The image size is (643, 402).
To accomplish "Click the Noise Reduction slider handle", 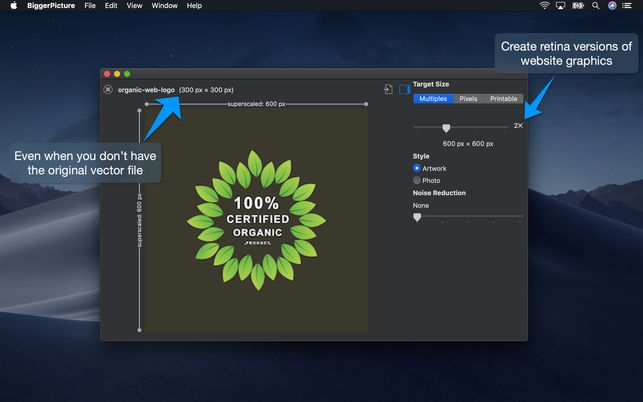I will pos(417,217).
